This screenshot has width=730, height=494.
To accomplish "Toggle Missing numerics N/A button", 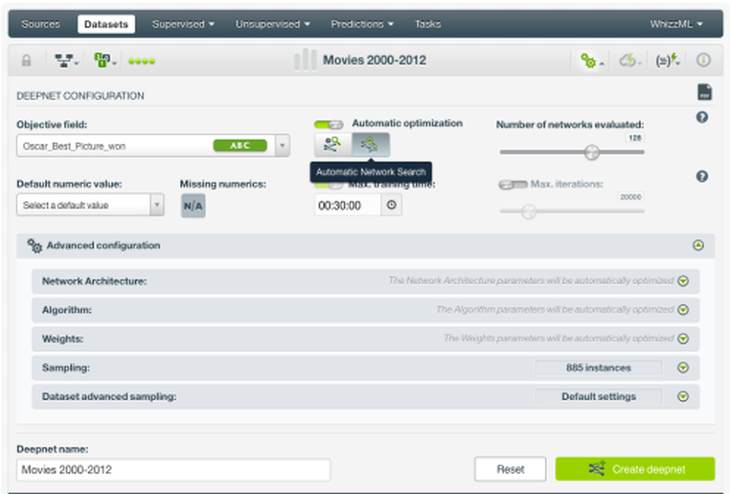I will click(x=193, y=206).
